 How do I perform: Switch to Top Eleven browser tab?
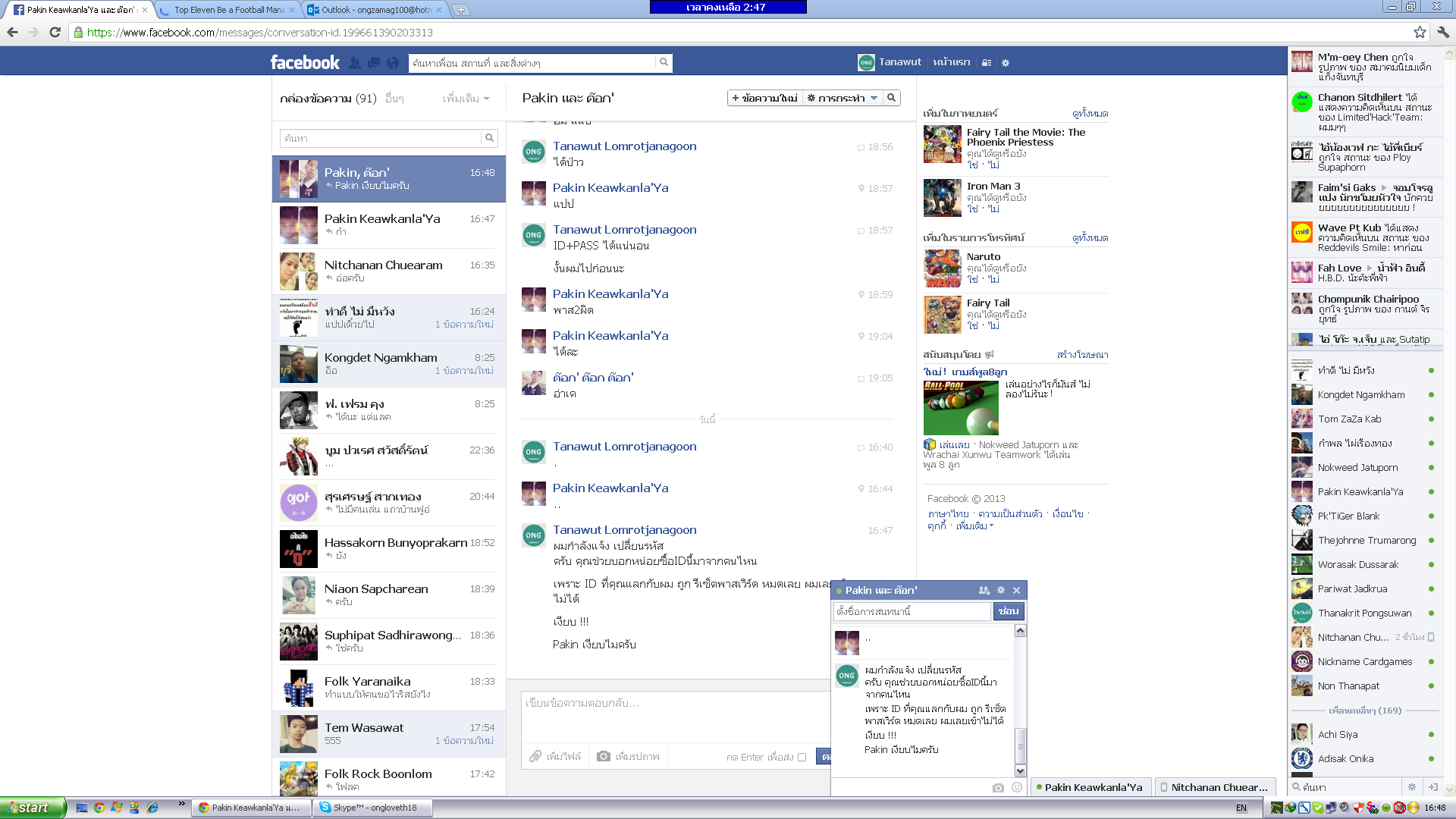pyautogui.click(x=229, y=10)
